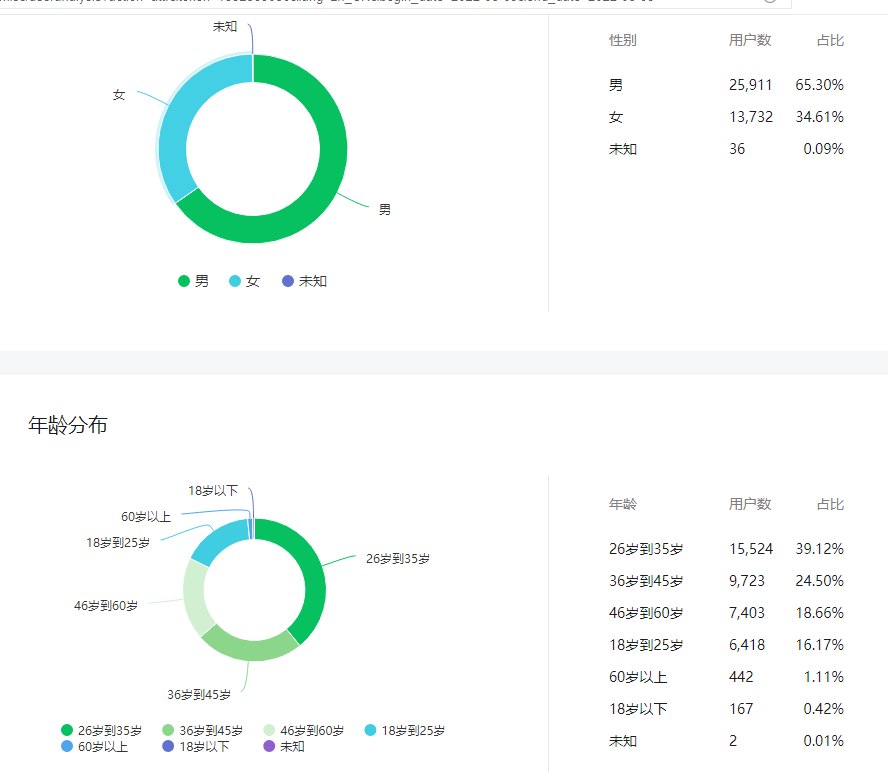Click the percentage 16.17%
The width and height of the screenshot is (888, 772).
pos(819,645)
